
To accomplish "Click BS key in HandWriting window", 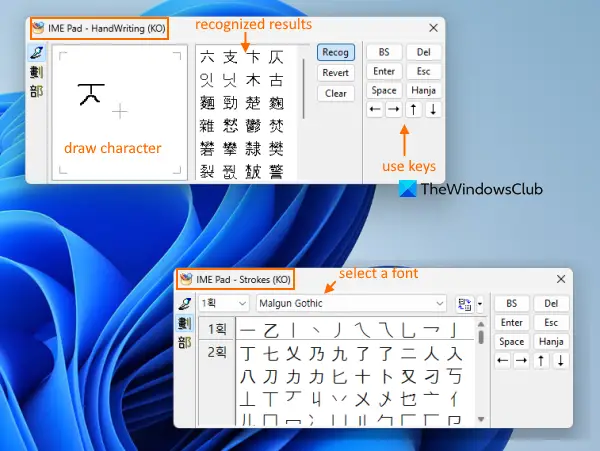I will click(x=384, y=52).
